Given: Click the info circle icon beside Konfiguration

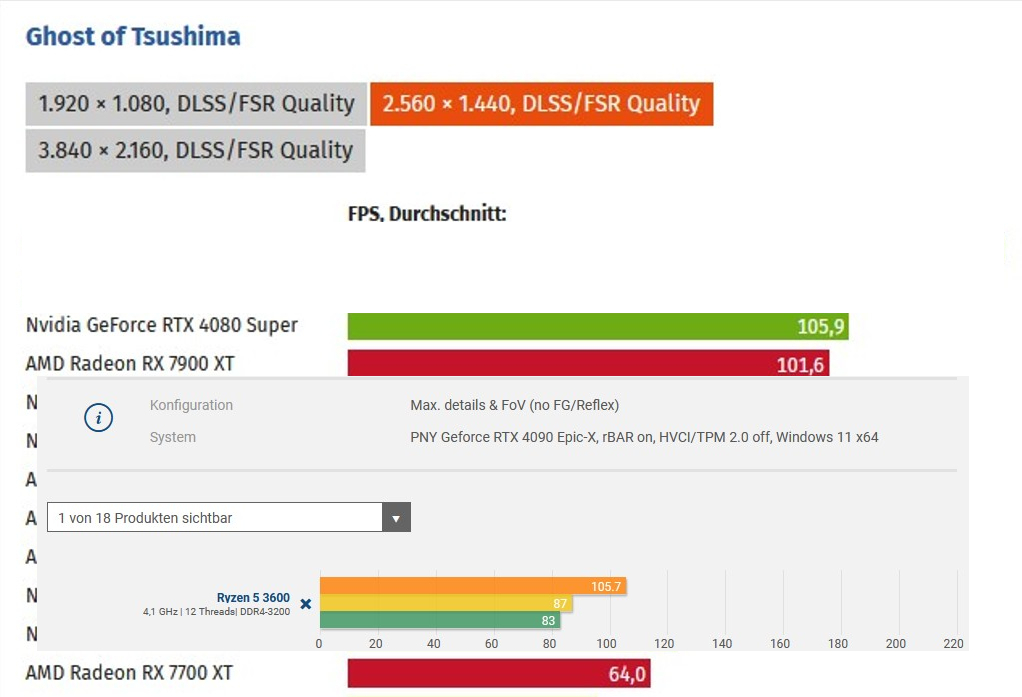Looking at the screenshot, I should 98,417.
